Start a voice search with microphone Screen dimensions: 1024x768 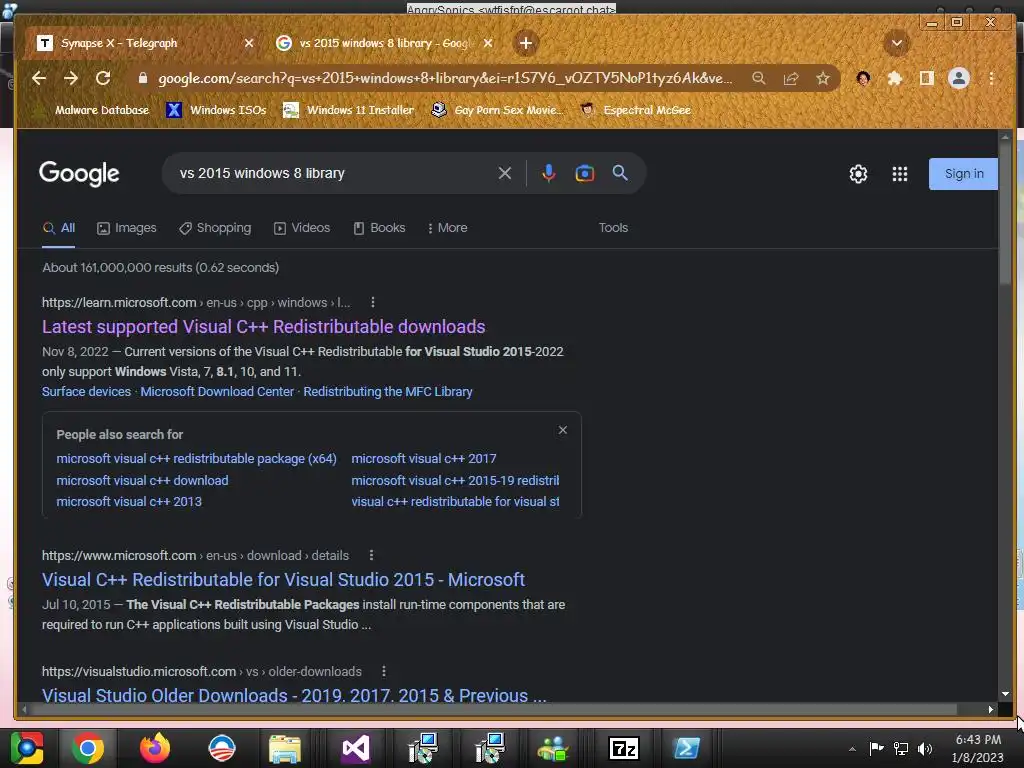(549, 173)
